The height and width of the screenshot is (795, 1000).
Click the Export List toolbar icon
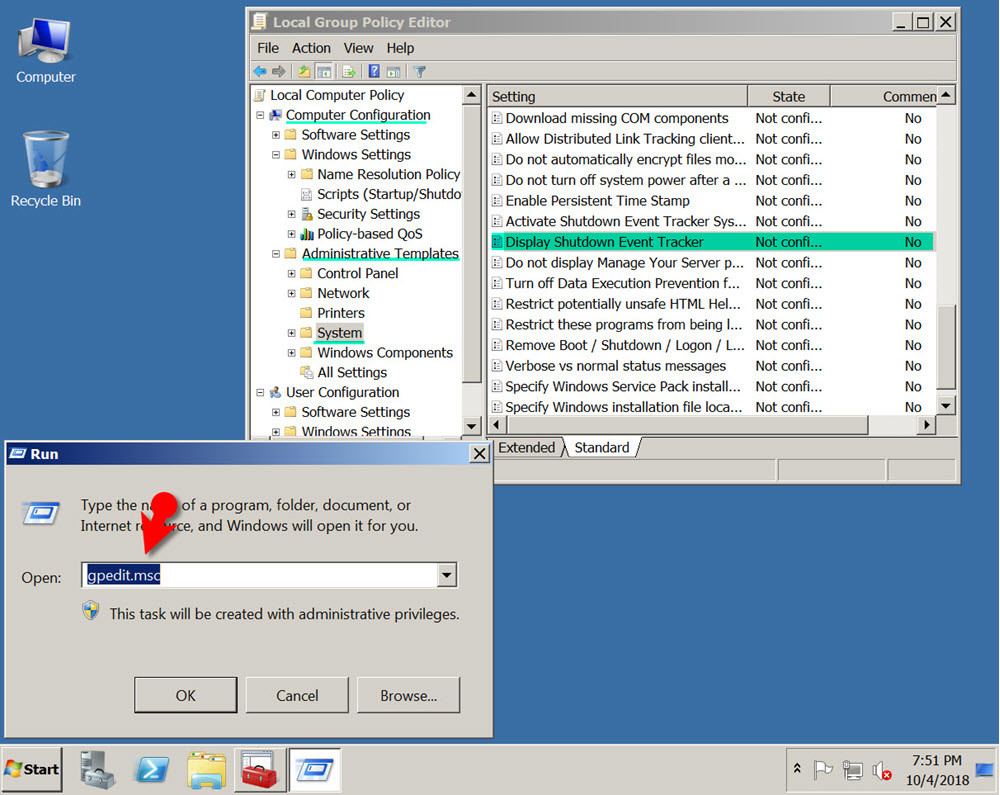(x=349, y=71)
